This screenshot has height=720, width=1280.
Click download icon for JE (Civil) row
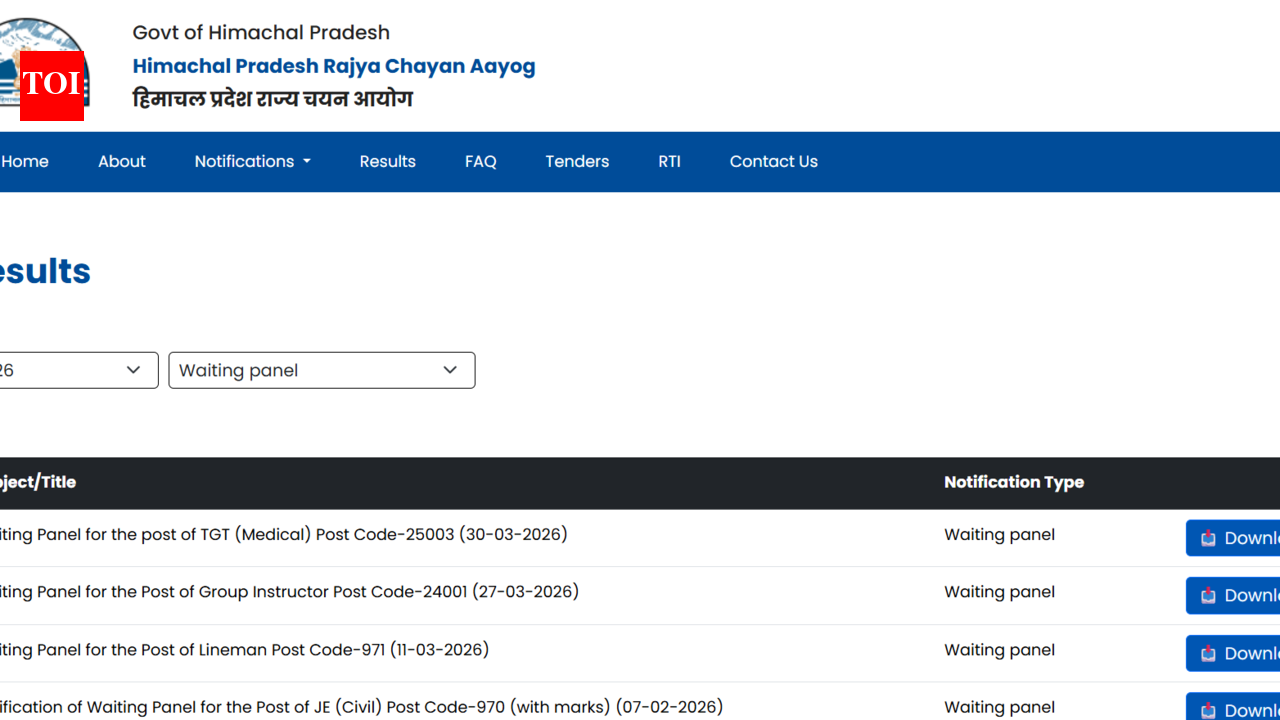[x=1208, y=708]
